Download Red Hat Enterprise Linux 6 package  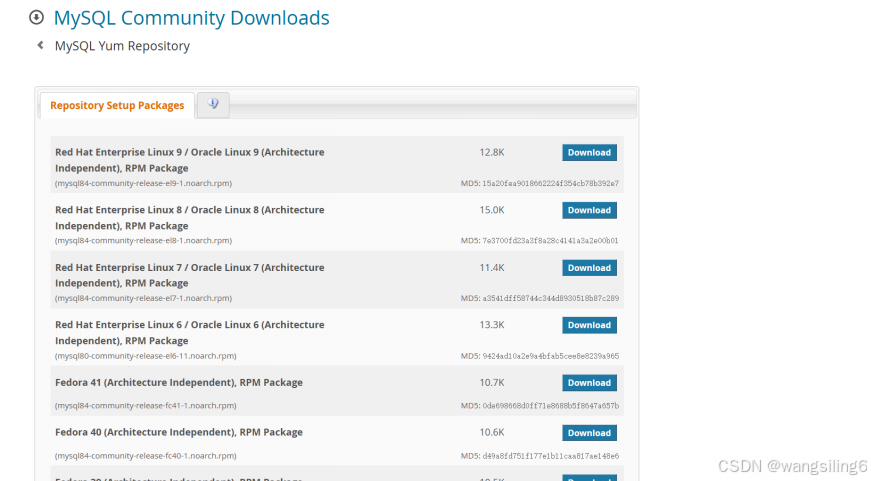tap(589, 325)
